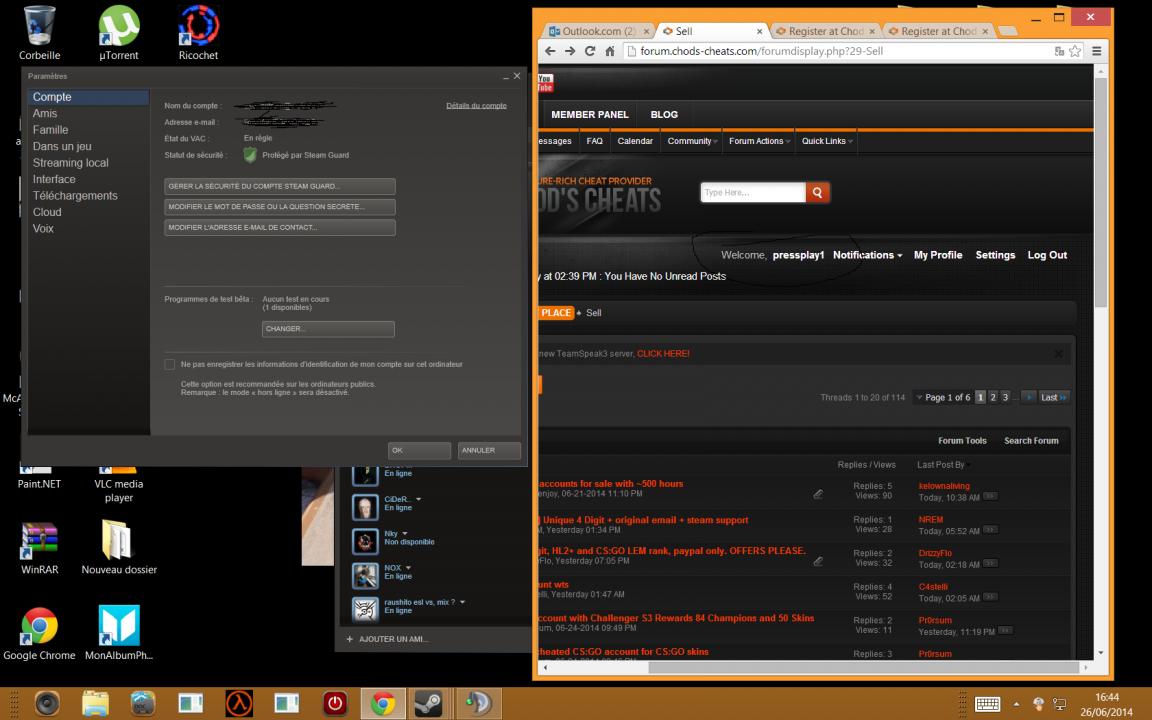Click the Type Here search field
1152x720 pixels.
[752, 192]
